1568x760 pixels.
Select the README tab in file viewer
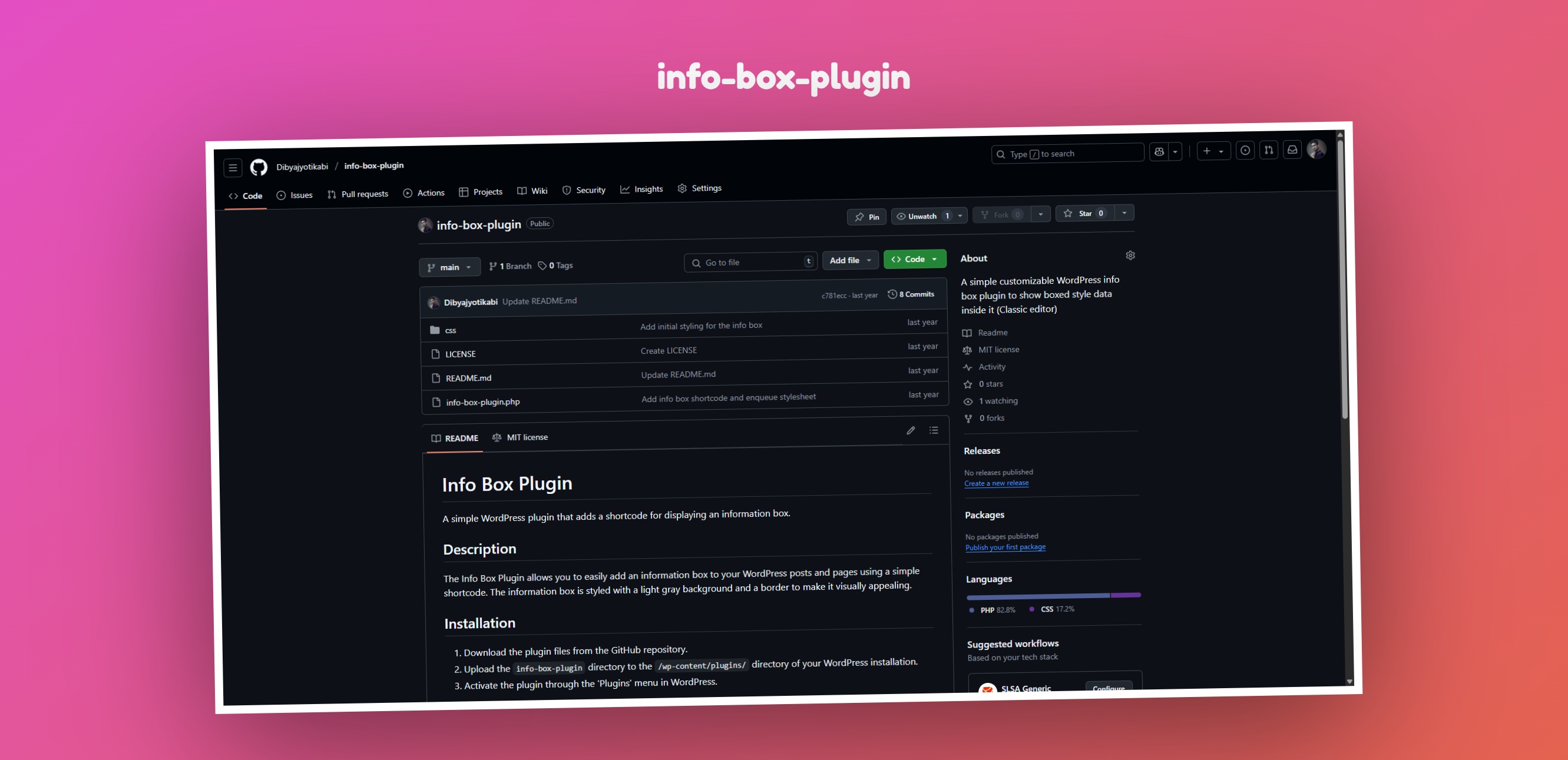click(x=455, y=438)
